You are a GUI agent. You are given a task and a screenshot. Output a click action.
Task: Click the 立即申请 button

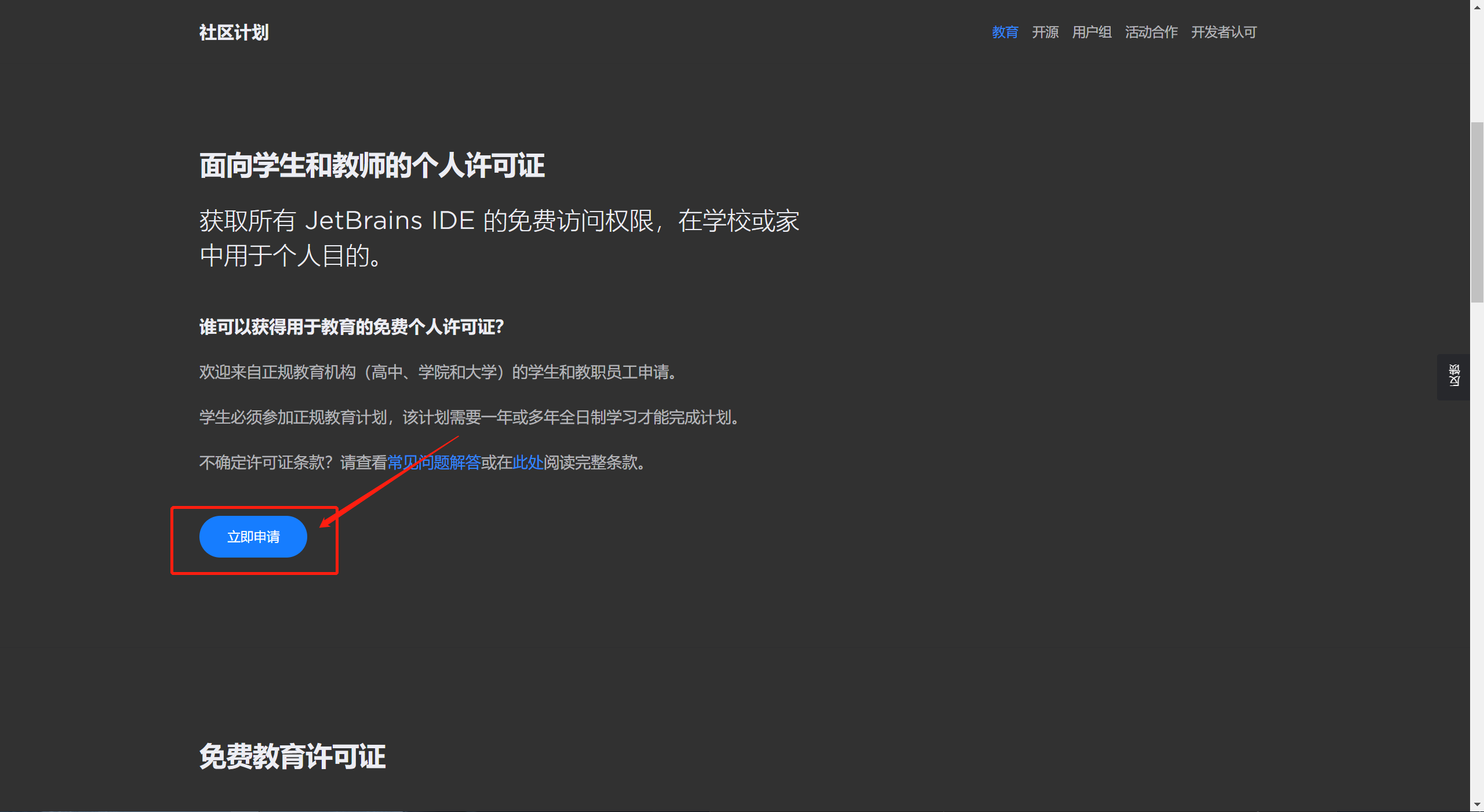tap(253, 537)
